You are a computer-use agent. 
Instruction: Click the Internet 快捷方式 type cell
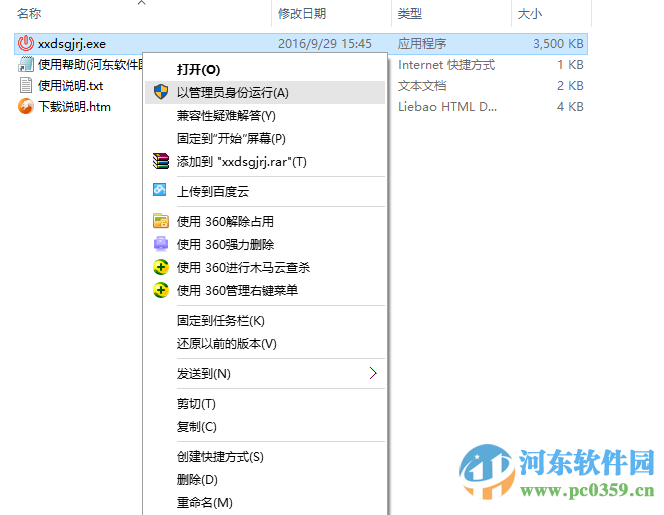point(446,65)
